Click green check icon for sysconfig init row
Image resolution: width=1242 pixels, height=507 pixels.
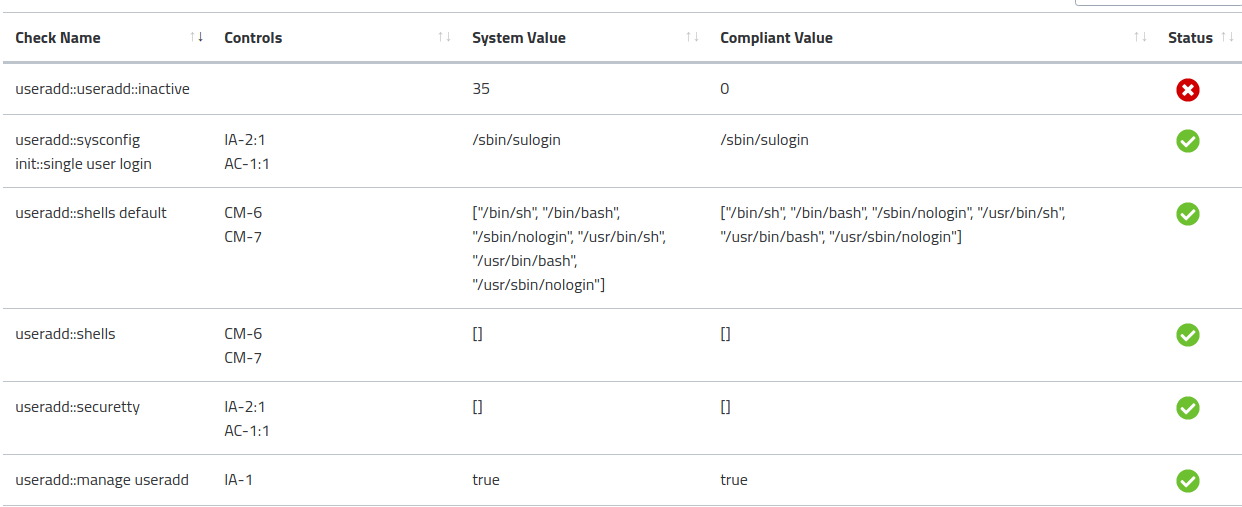(1187, 141)
